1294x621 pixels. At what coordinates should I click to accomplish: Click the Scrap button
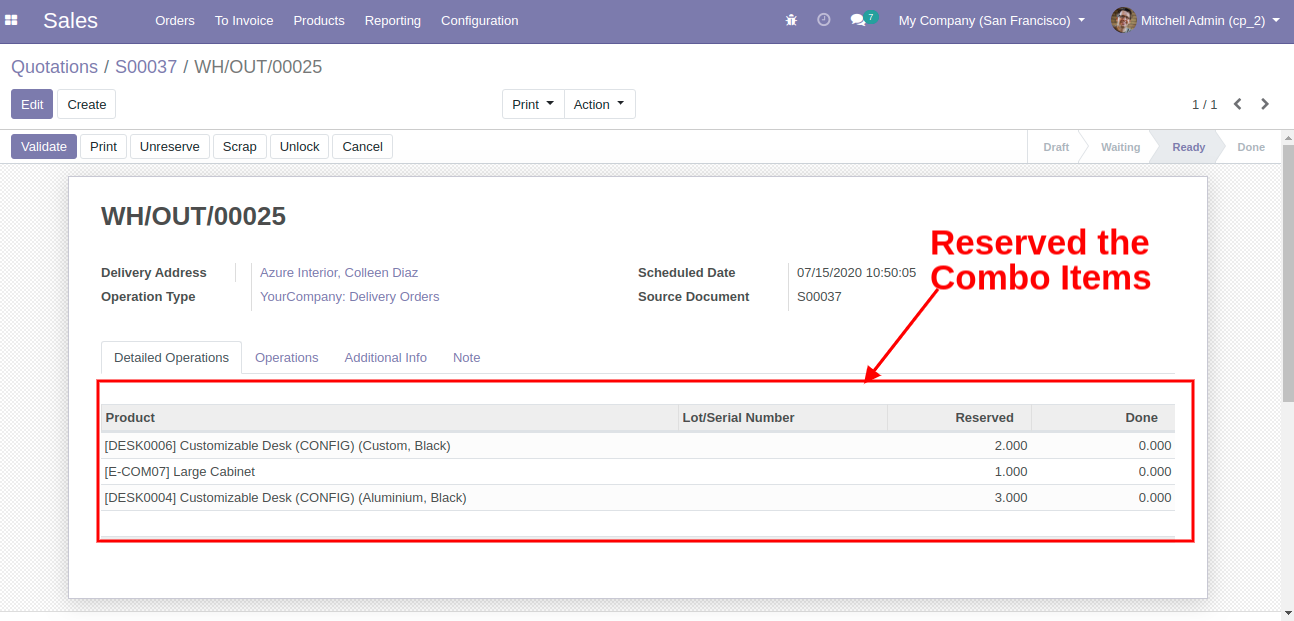coord(239,146)
